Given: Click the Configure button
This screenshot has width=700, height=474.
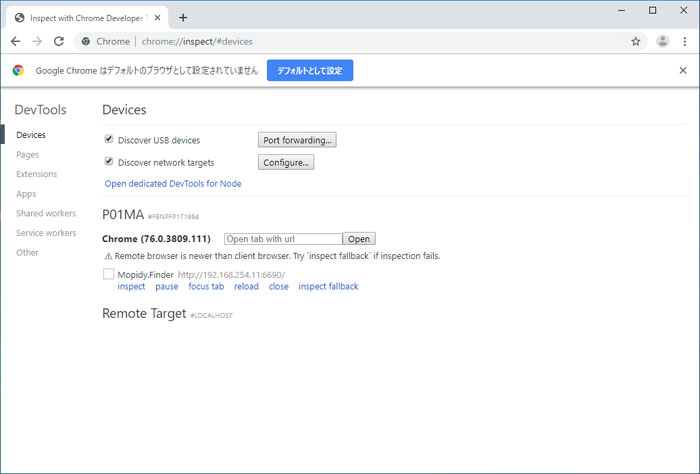Looking at the screenshot, I should [286, 162].
